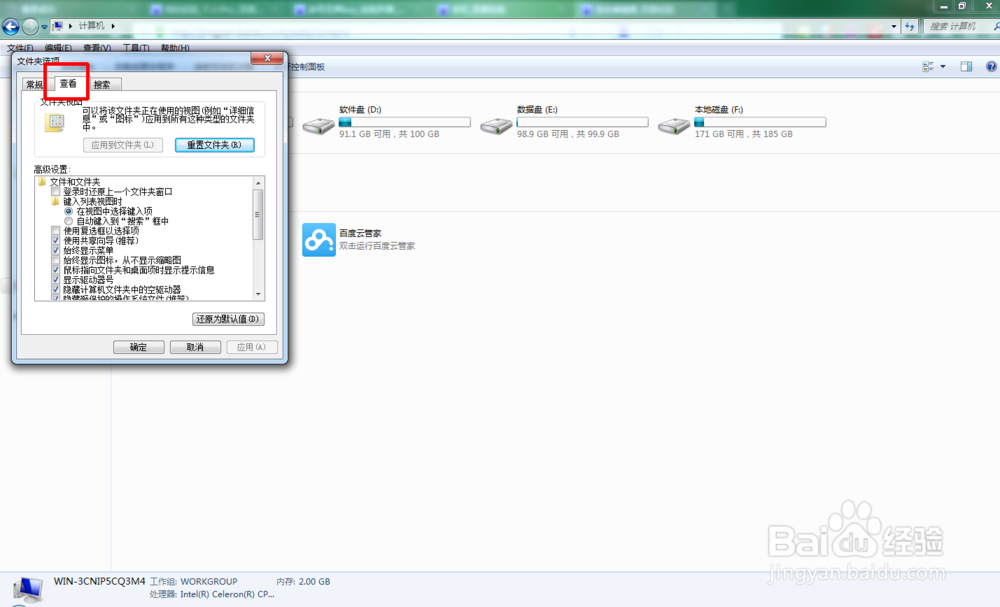Viewport: 1000px width, 607px height.
Task: Uncheck 使用共享向导(推荐) checkbox
Action: pyautogui.click(x=55, y=241)
